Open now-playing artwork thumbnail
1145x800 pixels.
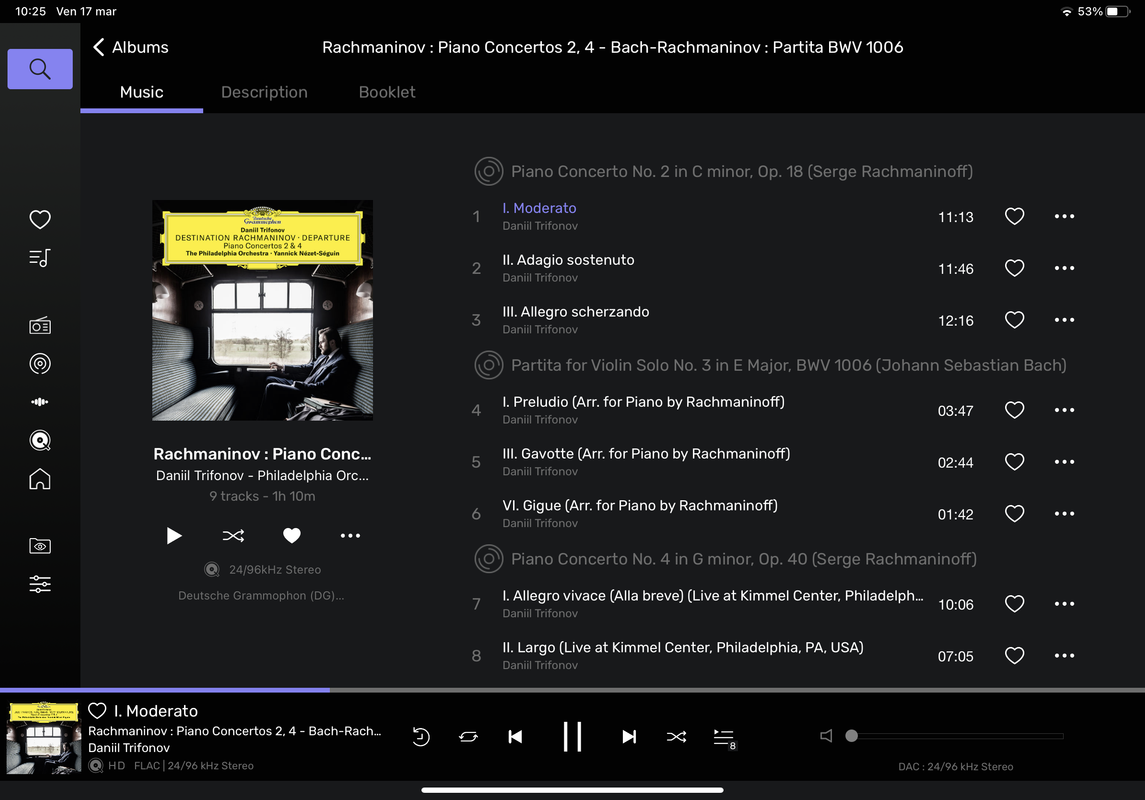pyautogui.click(x=44, y=737)
